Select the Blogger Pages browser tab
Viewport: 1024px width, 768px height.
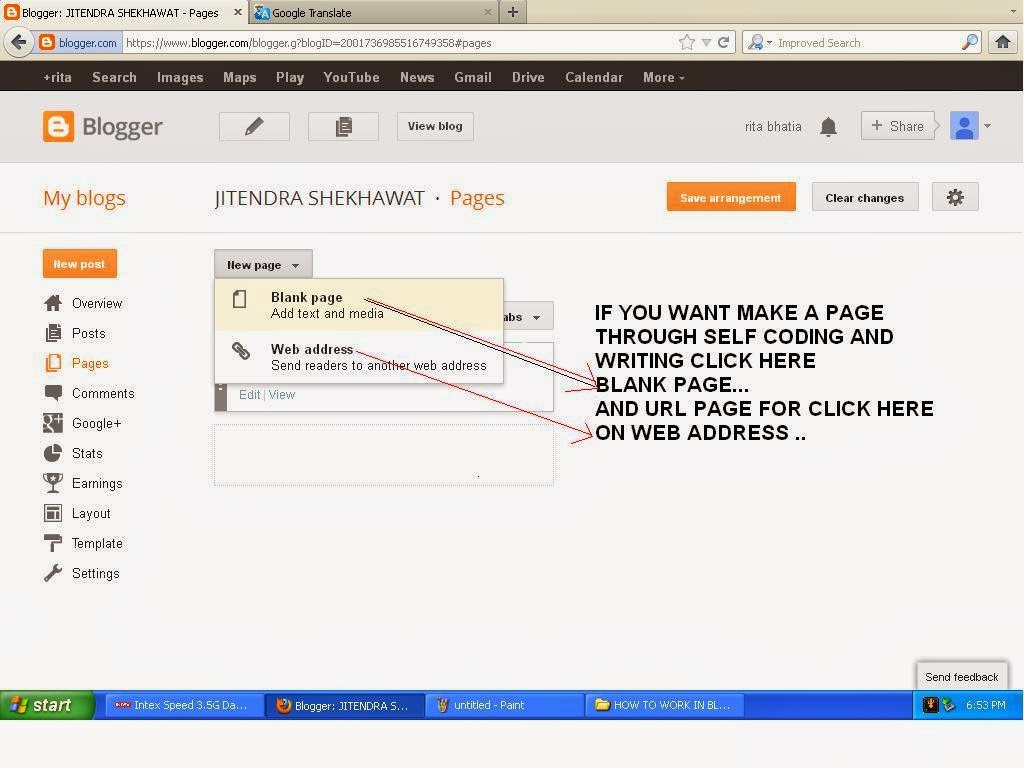click(x=123, y=12)
